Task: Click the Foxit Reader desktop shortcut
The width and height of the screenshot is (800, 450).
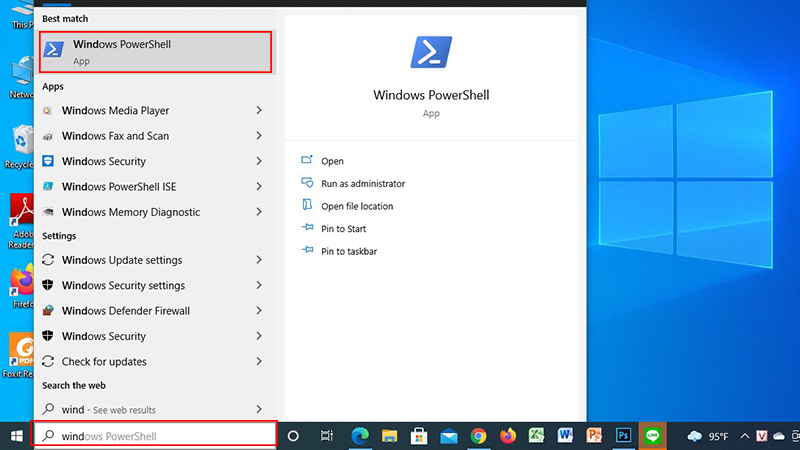Action: [19, 356]
